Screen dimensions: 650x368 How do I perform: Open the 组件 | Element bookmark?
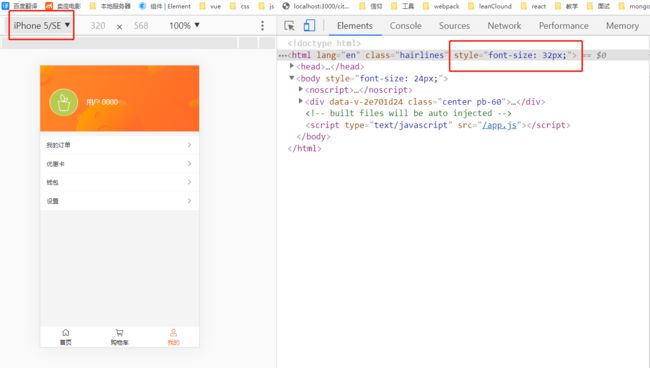[165, 6]
